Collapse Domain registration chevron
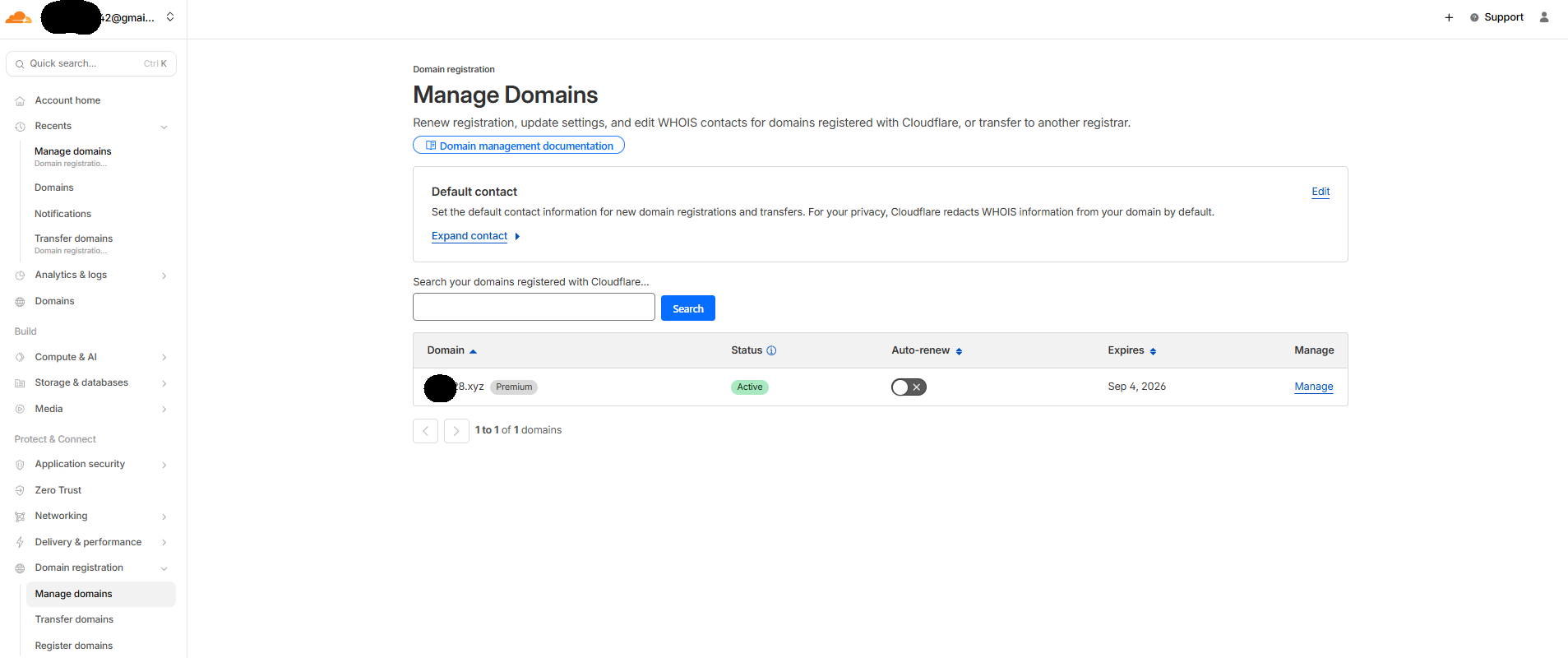This screenshot has height=658, width=1568. point(164,568)
